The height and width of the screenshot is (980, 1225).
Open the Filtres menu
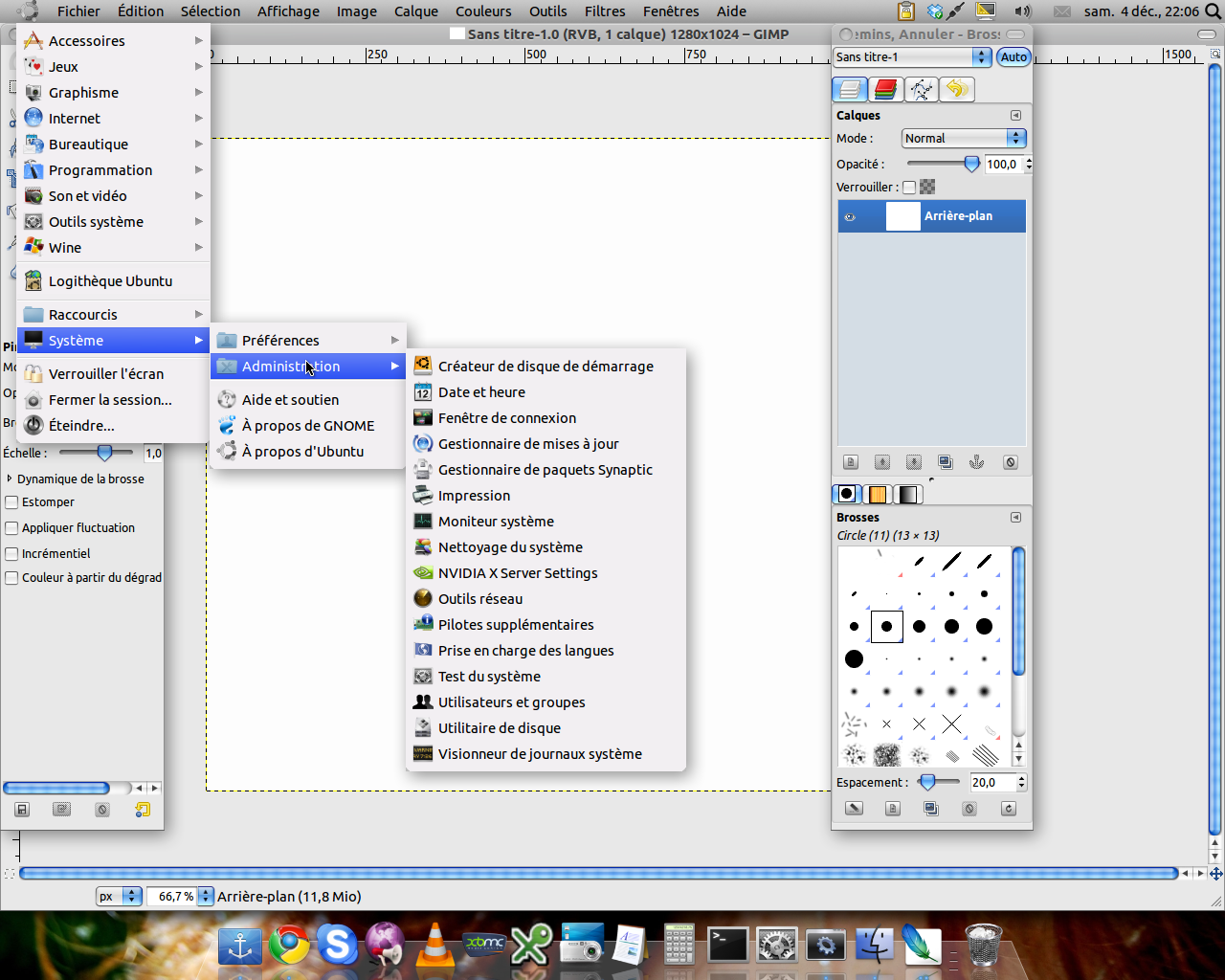(604, 11)
